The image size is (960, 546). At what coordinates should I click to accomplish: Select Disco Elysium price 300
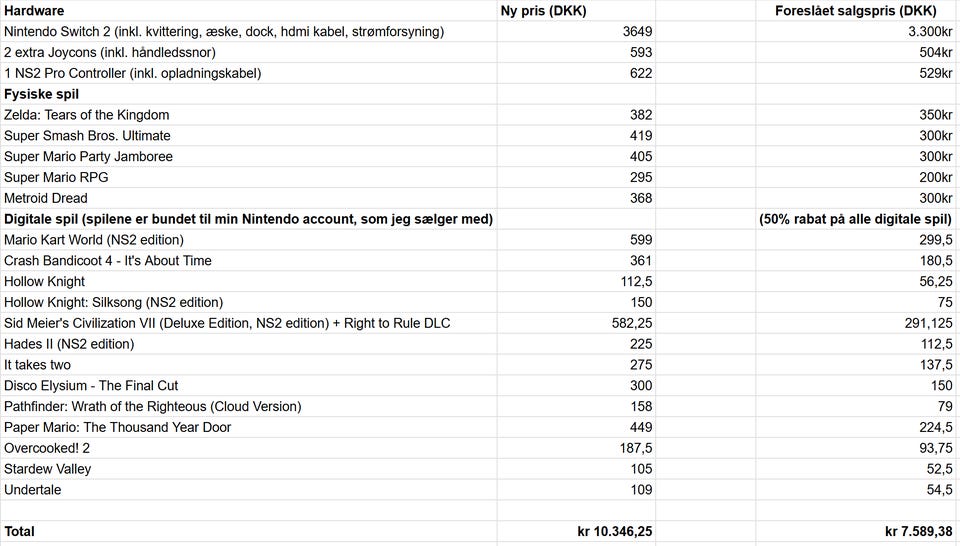pos(576,385)
